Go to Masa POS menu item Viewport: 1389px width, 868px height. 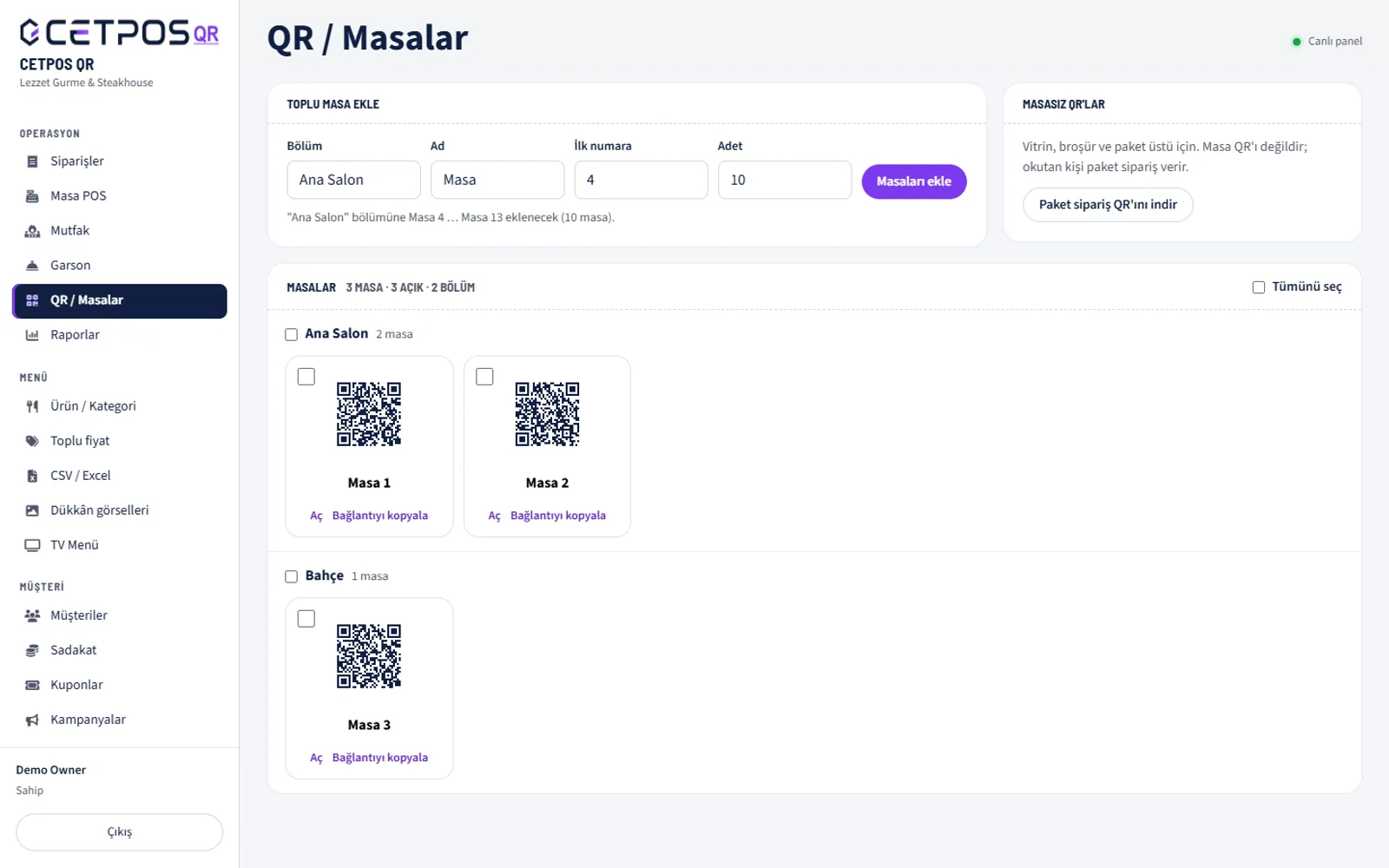[120, 196]
